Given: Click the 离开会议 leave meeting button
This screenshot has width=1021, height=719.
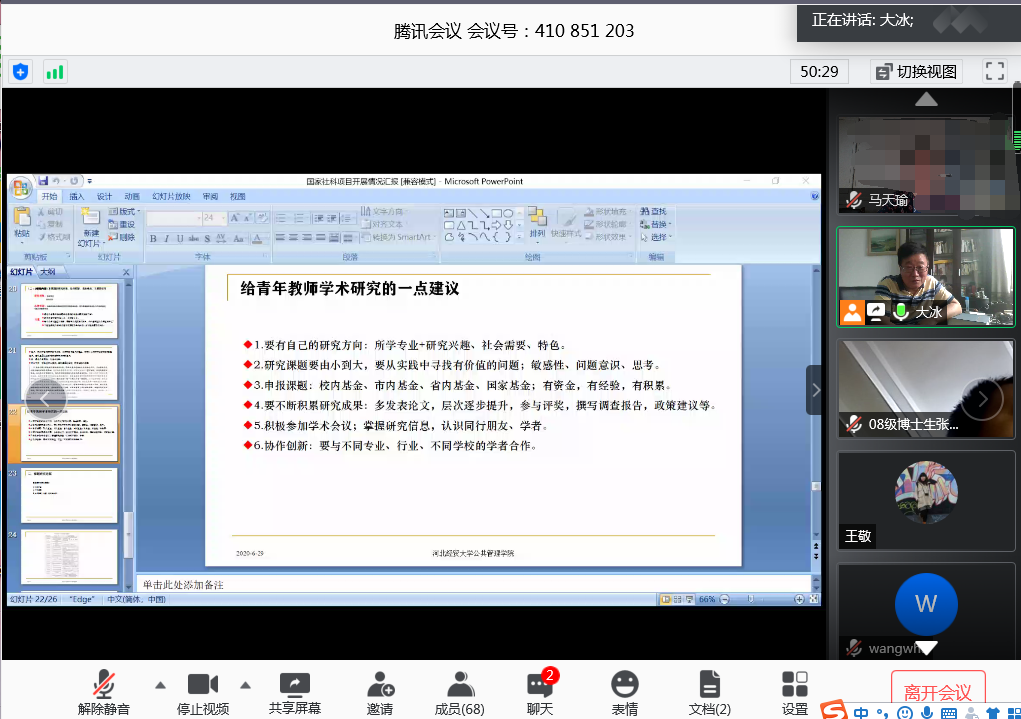Looking at the screenshot, I should 937,692.
